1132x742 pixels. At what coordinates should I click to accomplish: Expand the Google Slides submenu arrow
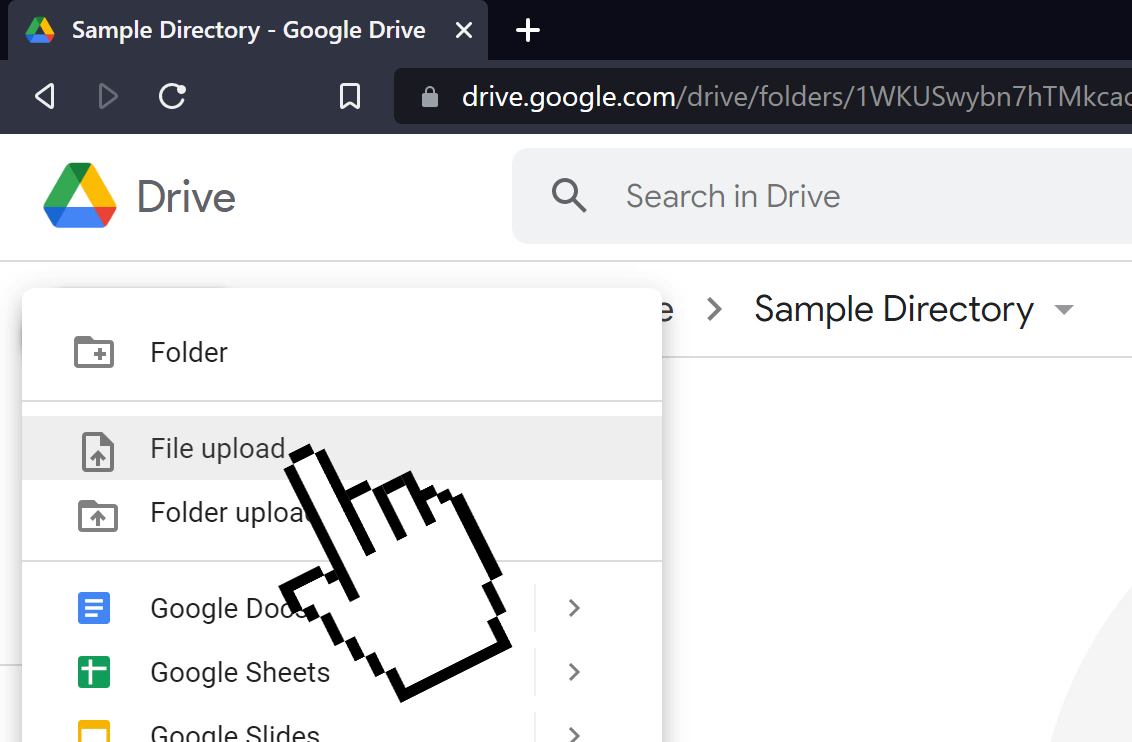(574, 734)
